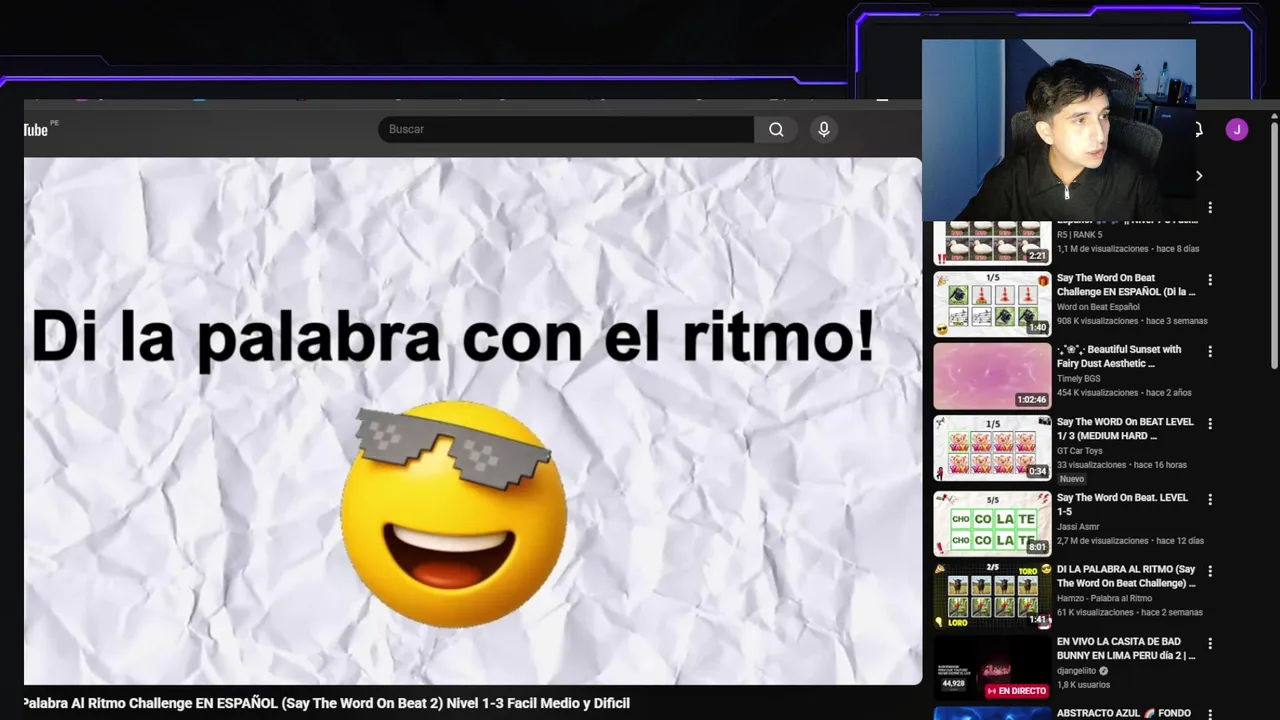1280x720 pixels.
Task: Click the 2:21 duration label
Action: point(1037,256)
